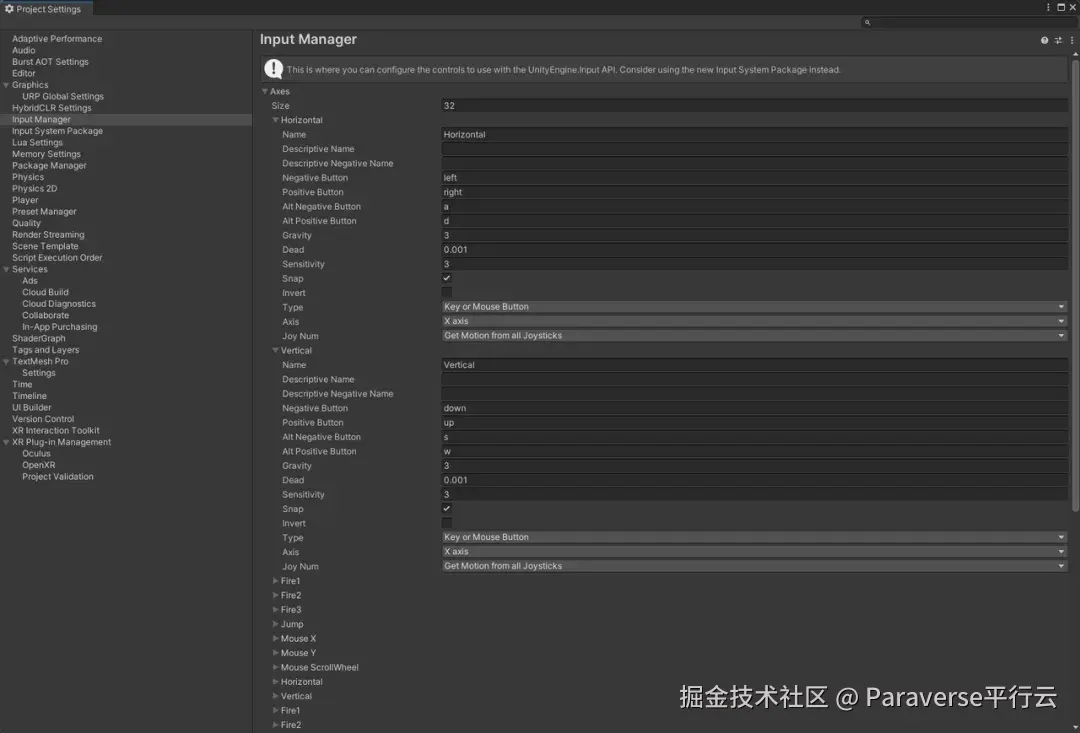The width and height of the screenshot is (1080, 733).
Task: Click the Project Settings gear icon
Action: click(x=10, y=7)
